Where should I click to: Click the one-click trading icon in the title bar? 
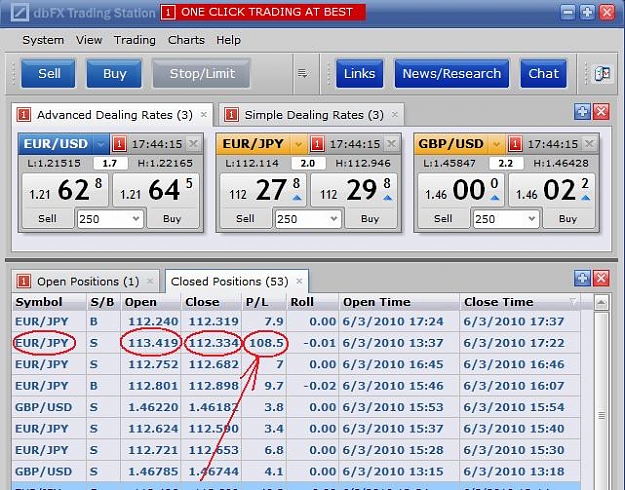[168, 12]
